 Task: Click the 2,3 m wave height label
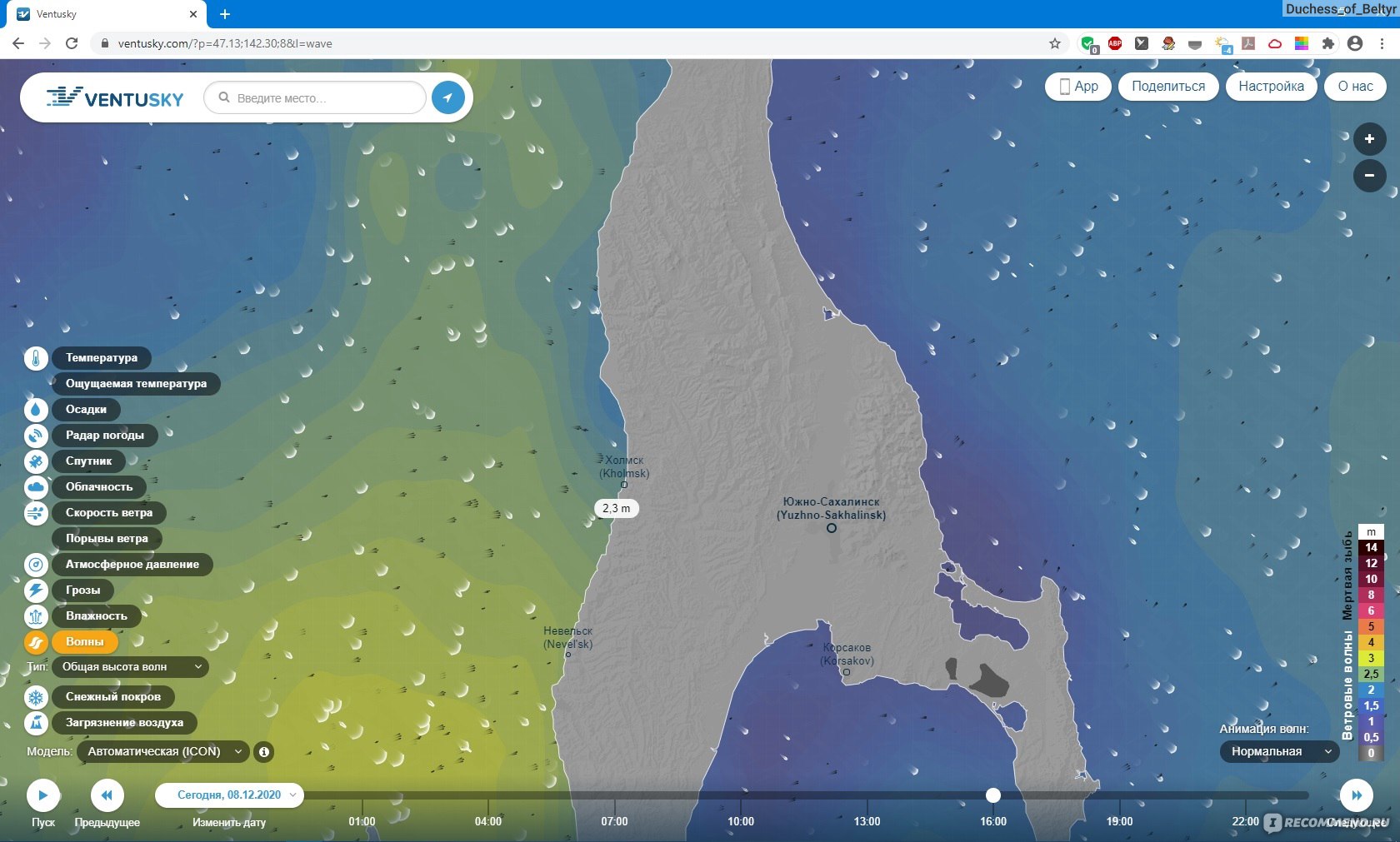pyautogui.click(x=617, y=508)
